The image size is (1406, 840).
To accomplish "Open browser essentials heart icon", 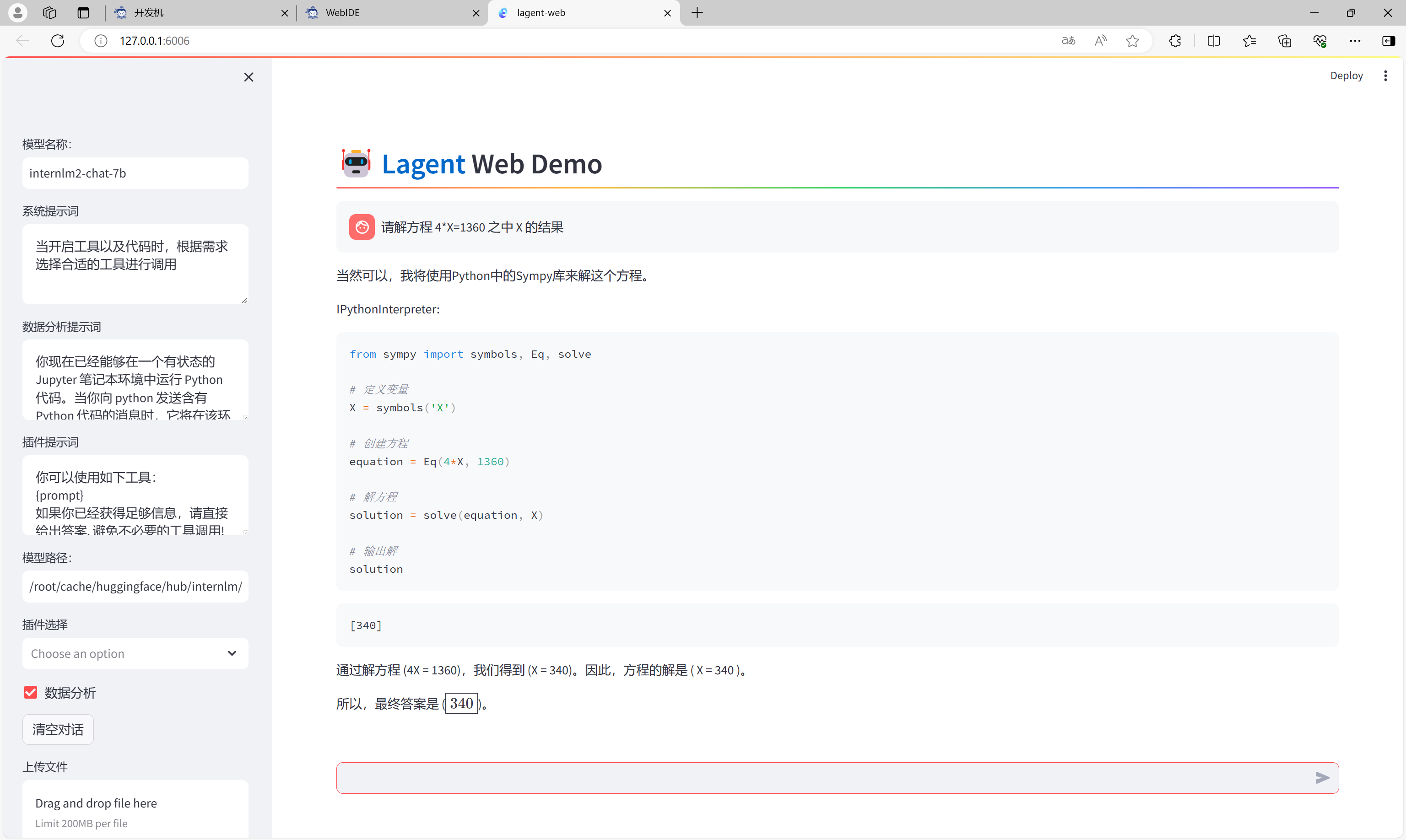I will coord(1320,41).
